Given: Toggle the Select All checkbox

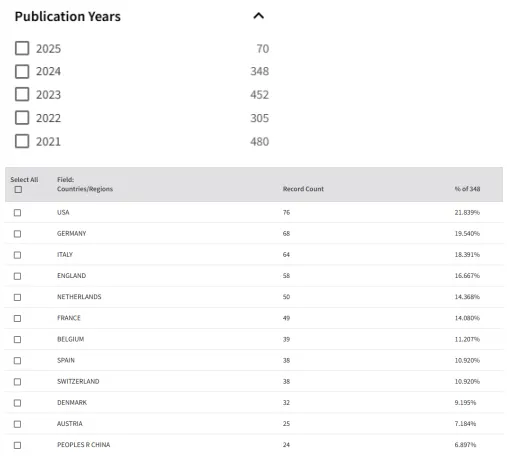Looking at the screenshot, I should coord(18,190).
